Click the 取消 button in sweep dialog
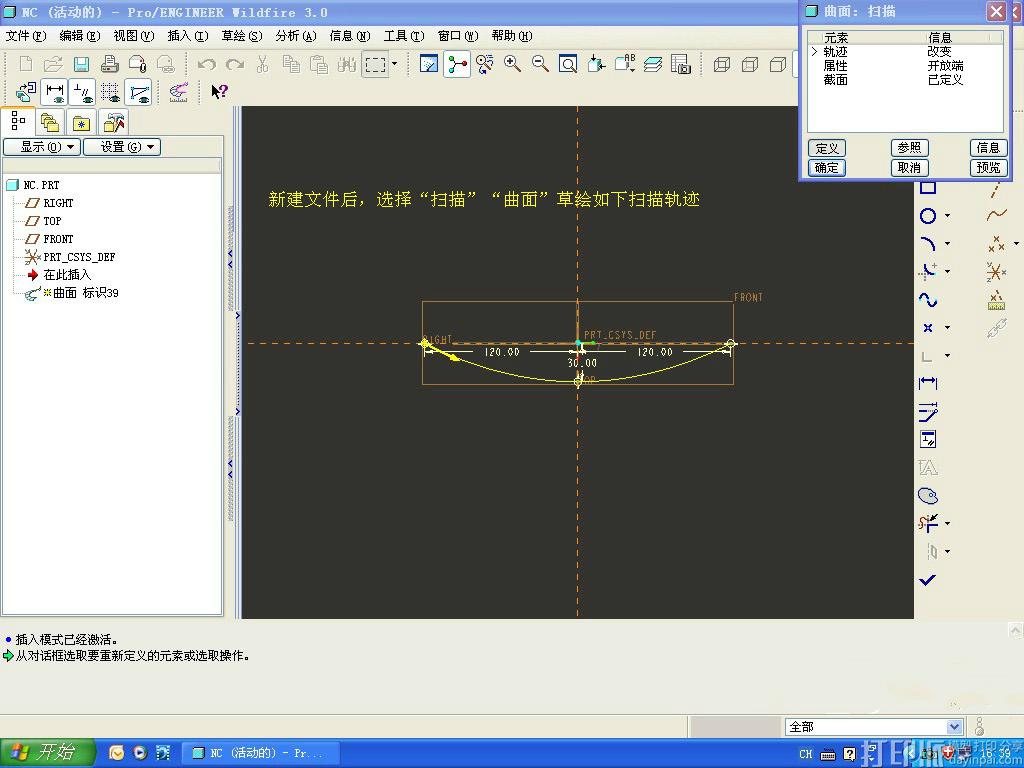The image size is (1024, 768). tap(909, 168)
